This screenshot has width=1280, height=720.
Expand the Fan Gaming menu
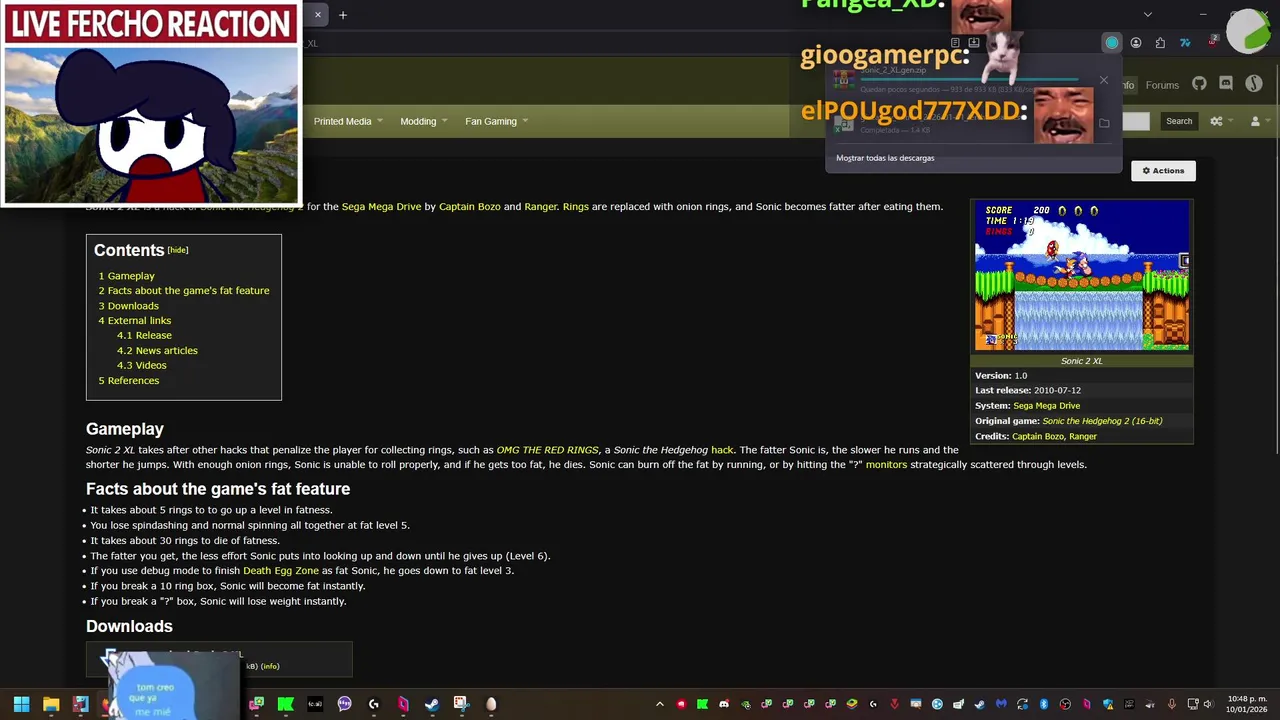tap(497, 121)
